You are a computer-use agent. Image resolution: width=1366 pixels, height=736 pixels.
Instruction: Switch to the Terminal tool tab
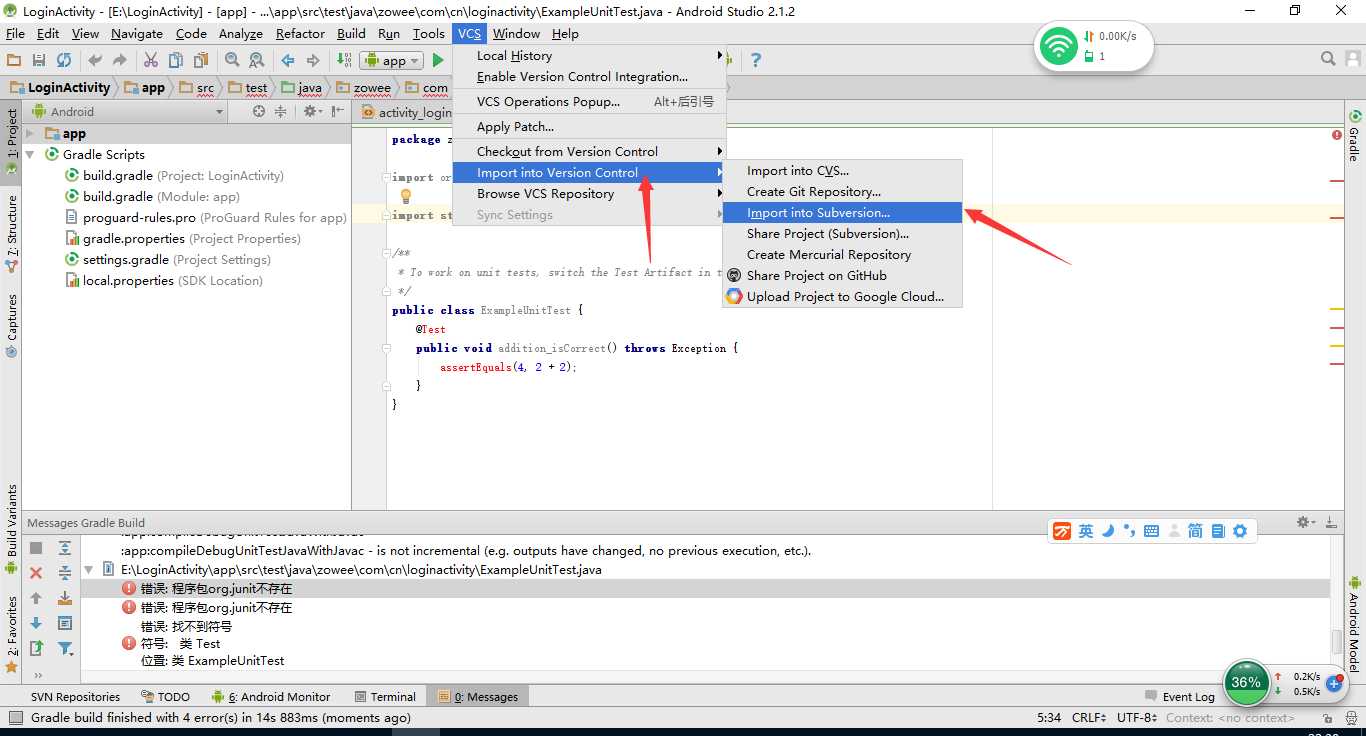point(384,697)
